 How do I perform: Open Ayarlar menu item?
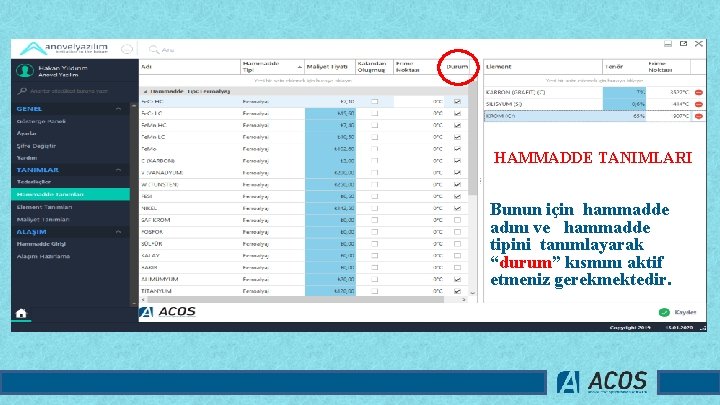(x=27, y=133)
